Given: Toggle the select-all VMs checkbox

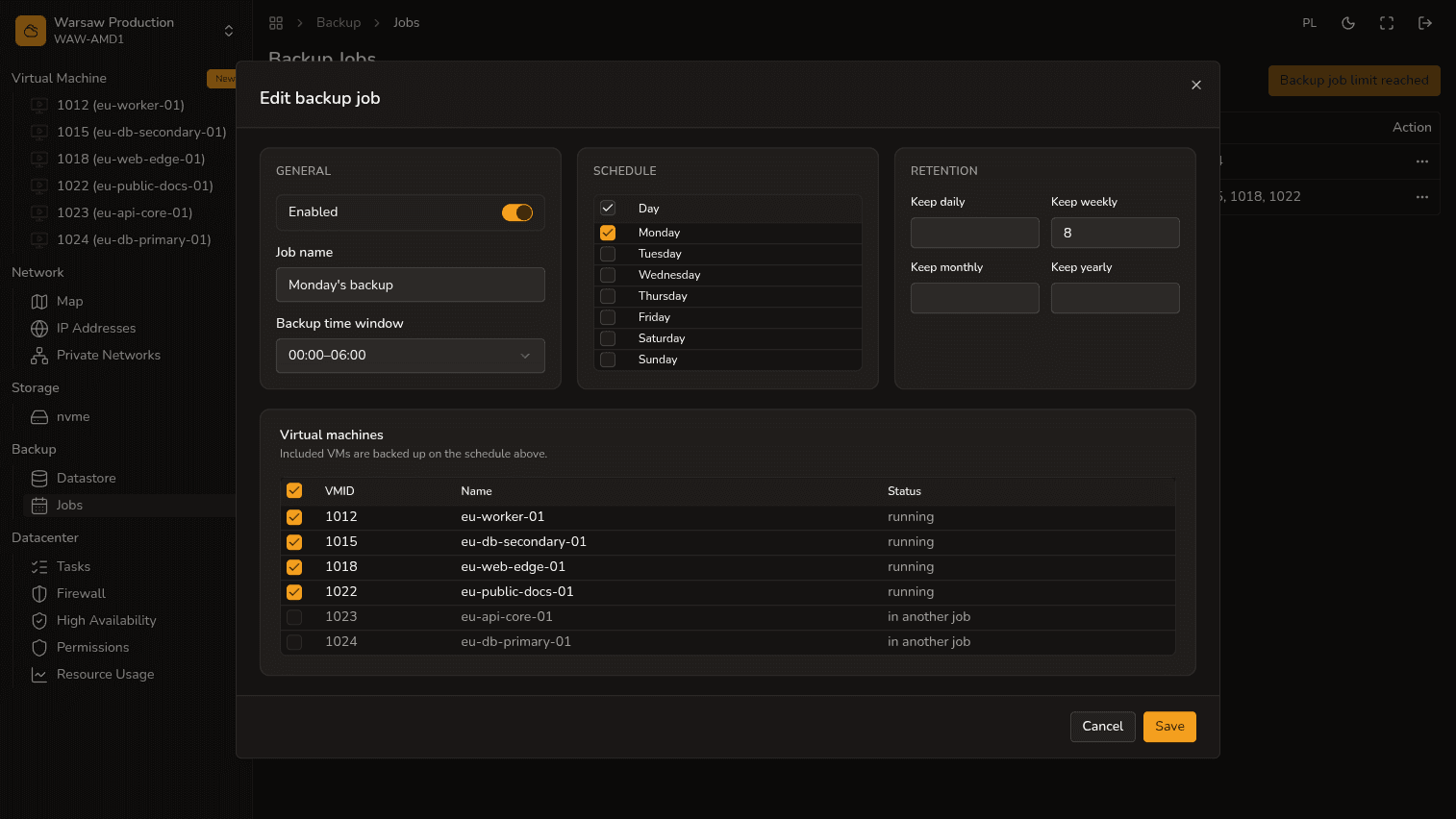Looking at the screenshot, I should pyautogui.click(x=294, y=490).
